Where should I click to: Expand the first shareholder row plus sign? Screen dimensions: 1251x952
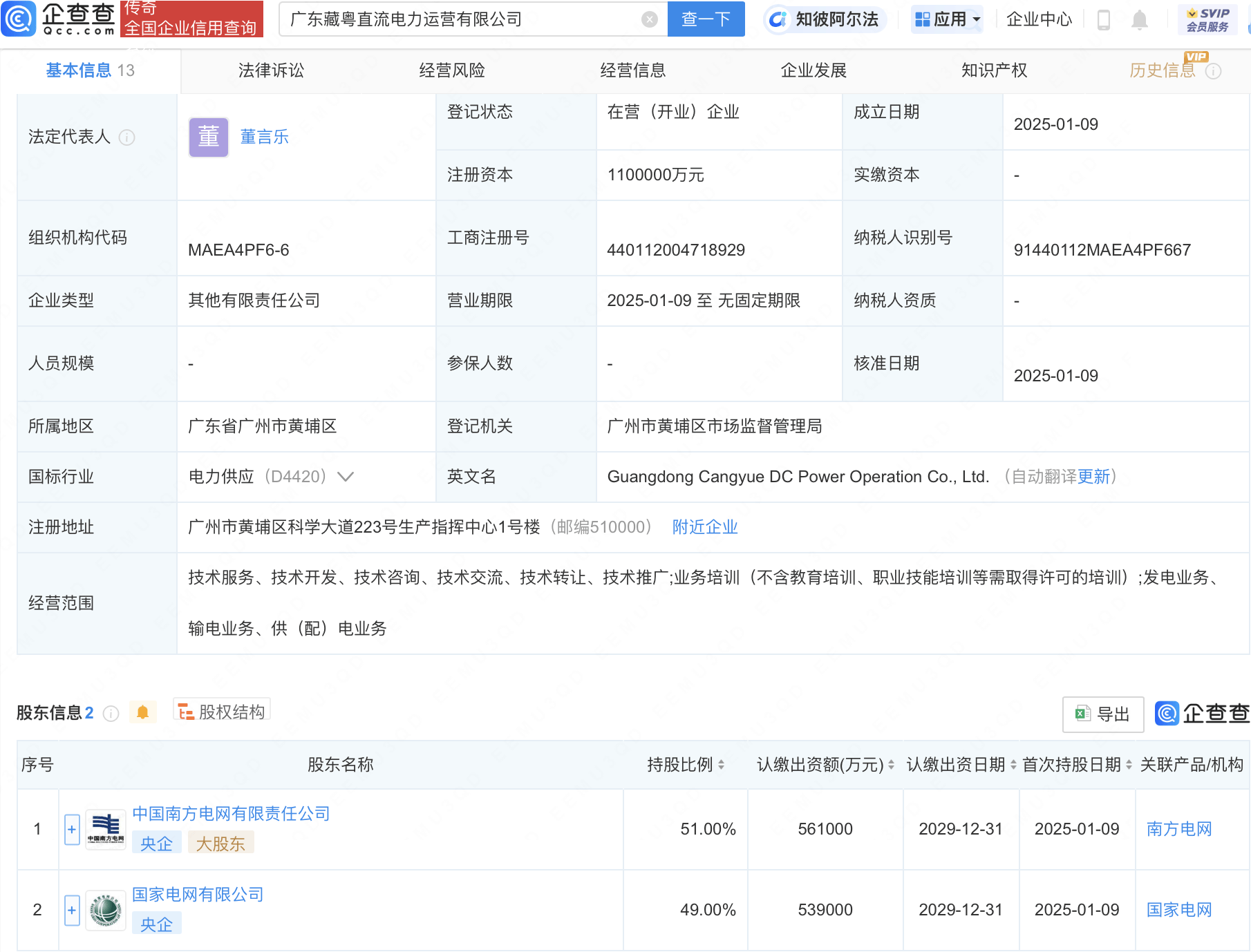71,829
